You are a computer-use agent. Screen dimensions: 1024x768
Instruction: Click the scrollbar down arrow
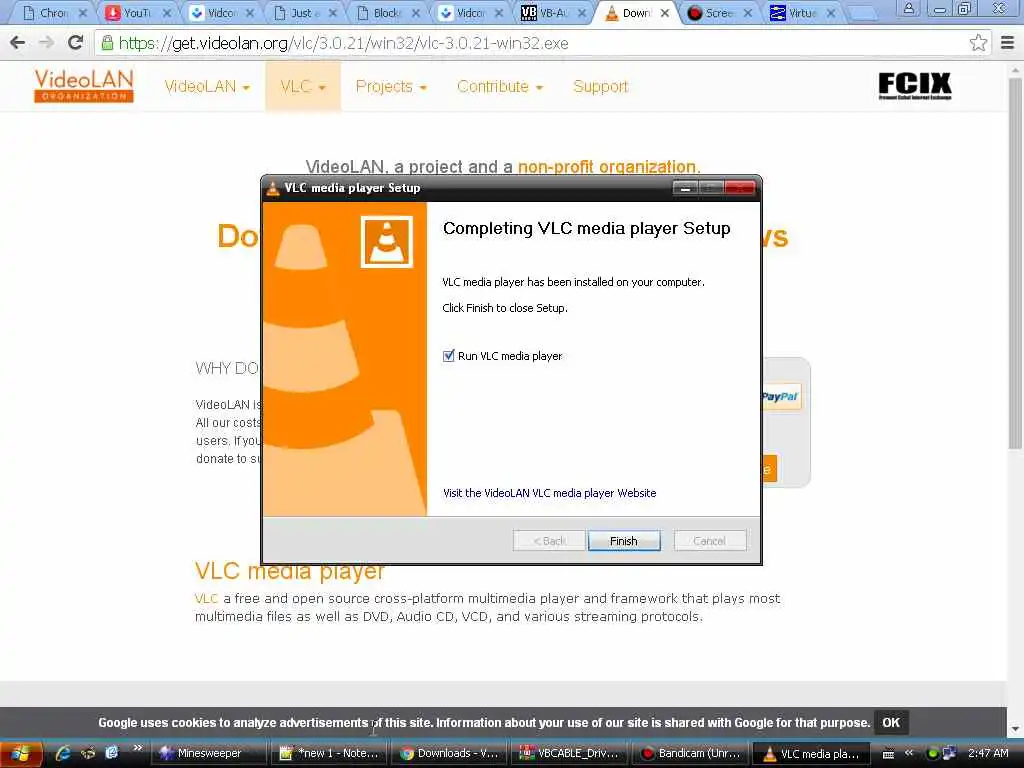(x=1015, y=729)
